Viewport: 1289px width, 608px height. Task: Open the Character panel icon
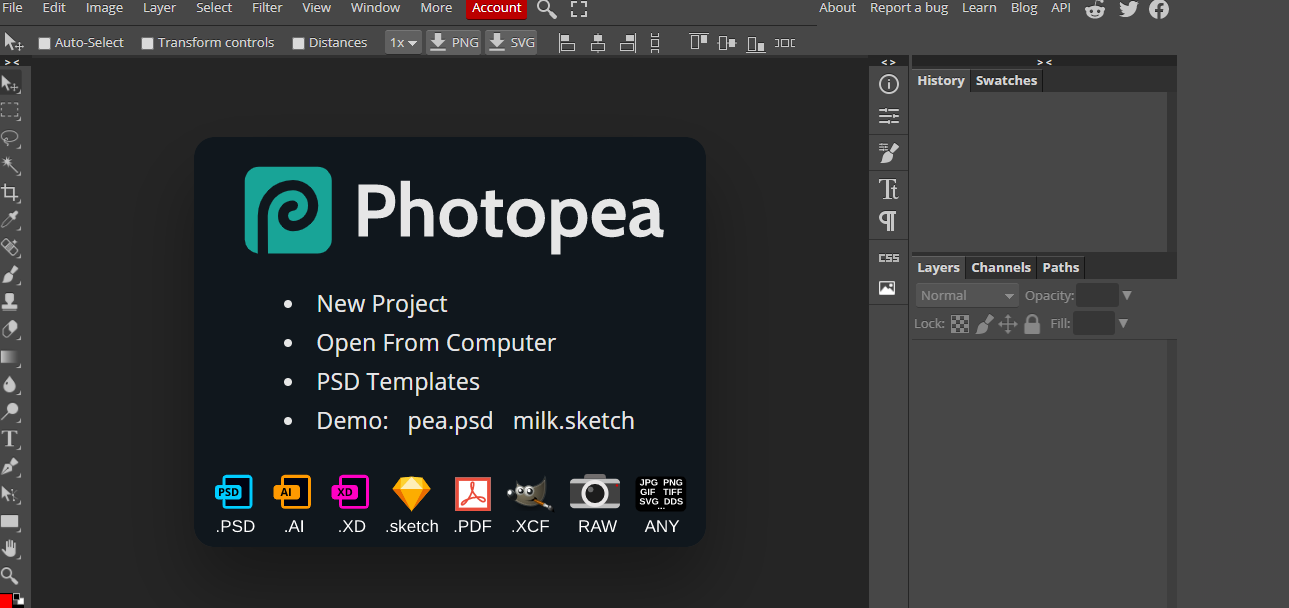888,188
